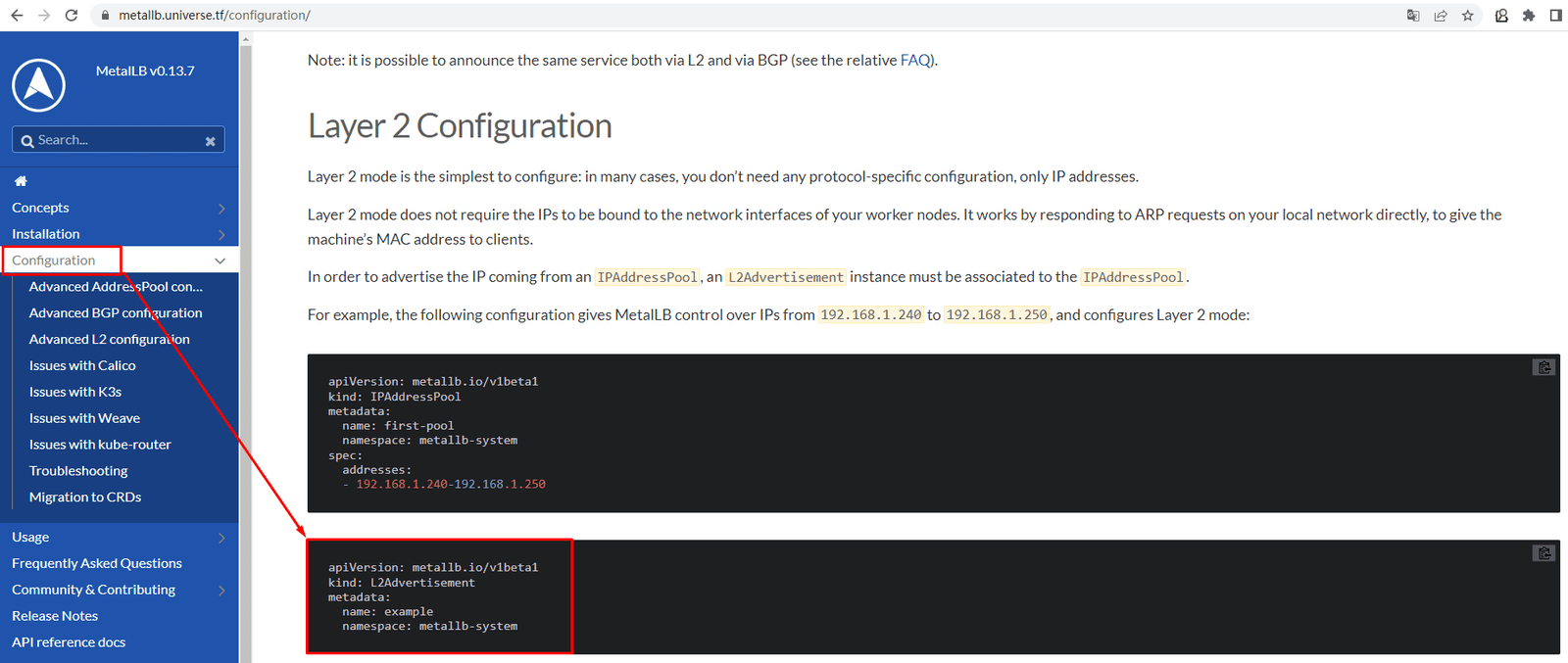Screen dimensions: 1568x663
Task: Bookmark this page with the star icon
Action: [1468, 16]
